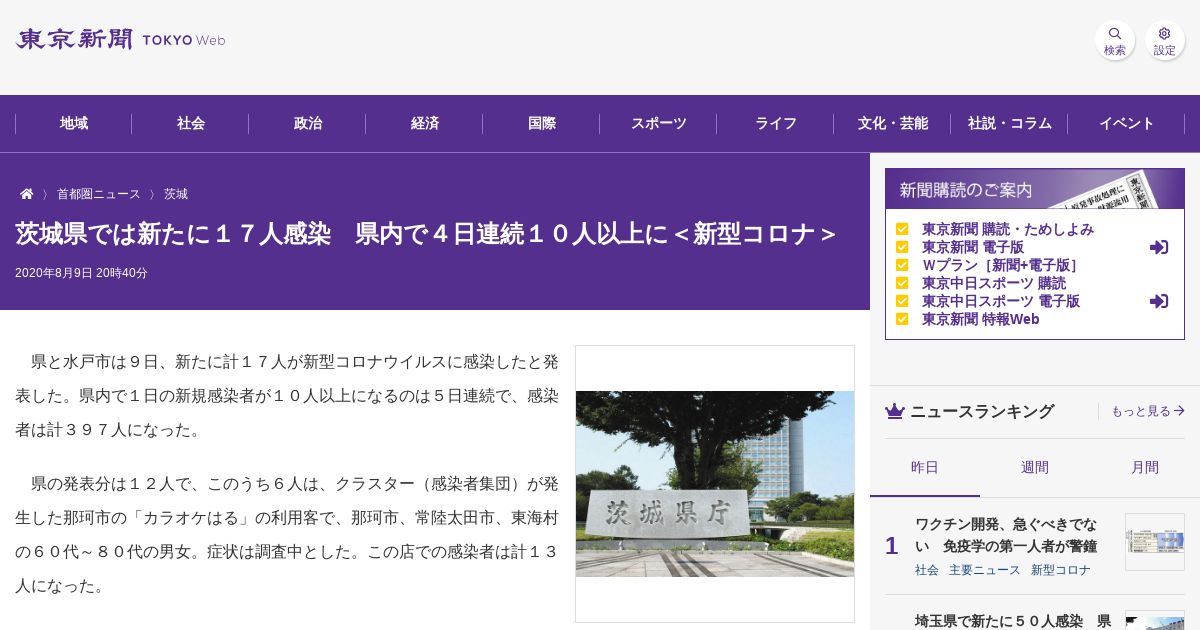Open the search (検索) icon
1200x630 pixels.
click(x=1115, y=40)
